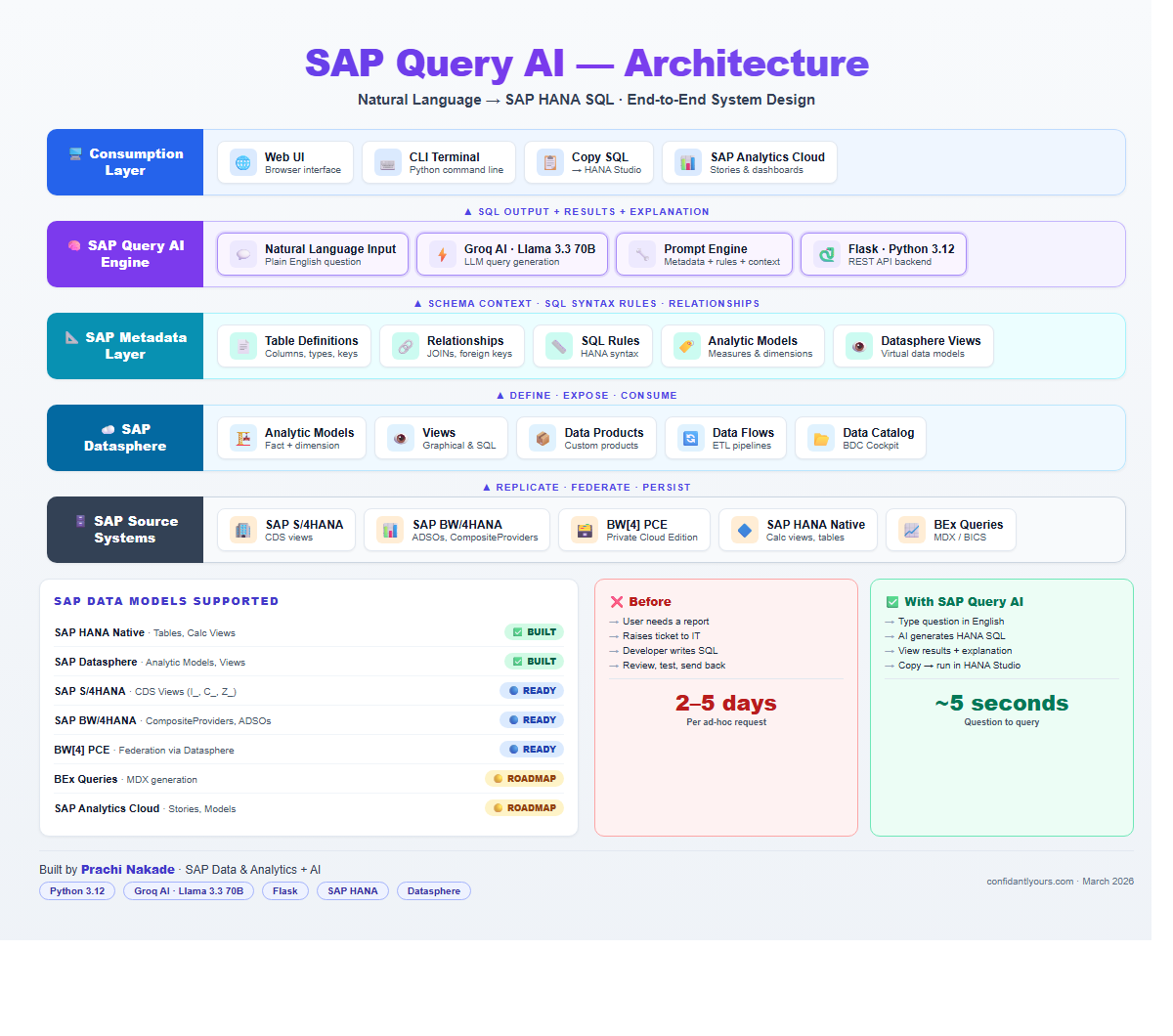Viewport: 1173px width, 1036px height.
Task: Click the Python 3.12 pill at the bottom
Action: point(76,890)
